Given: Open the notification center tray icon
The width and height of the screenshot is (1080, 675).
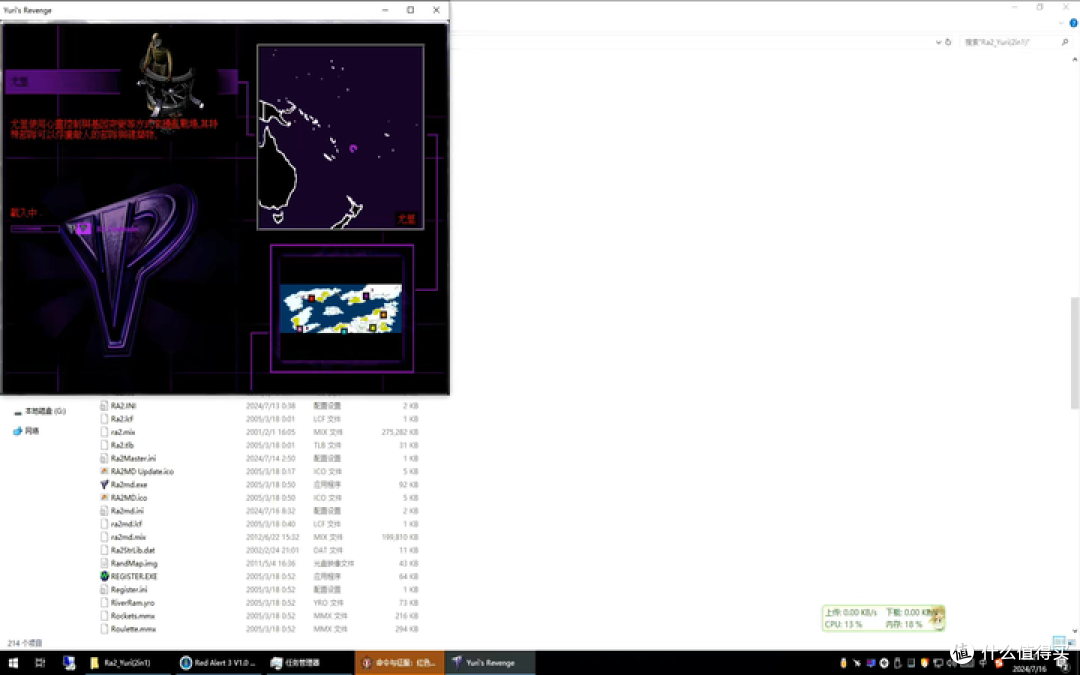Looking at the screenshot, I should pos(1065,664).
